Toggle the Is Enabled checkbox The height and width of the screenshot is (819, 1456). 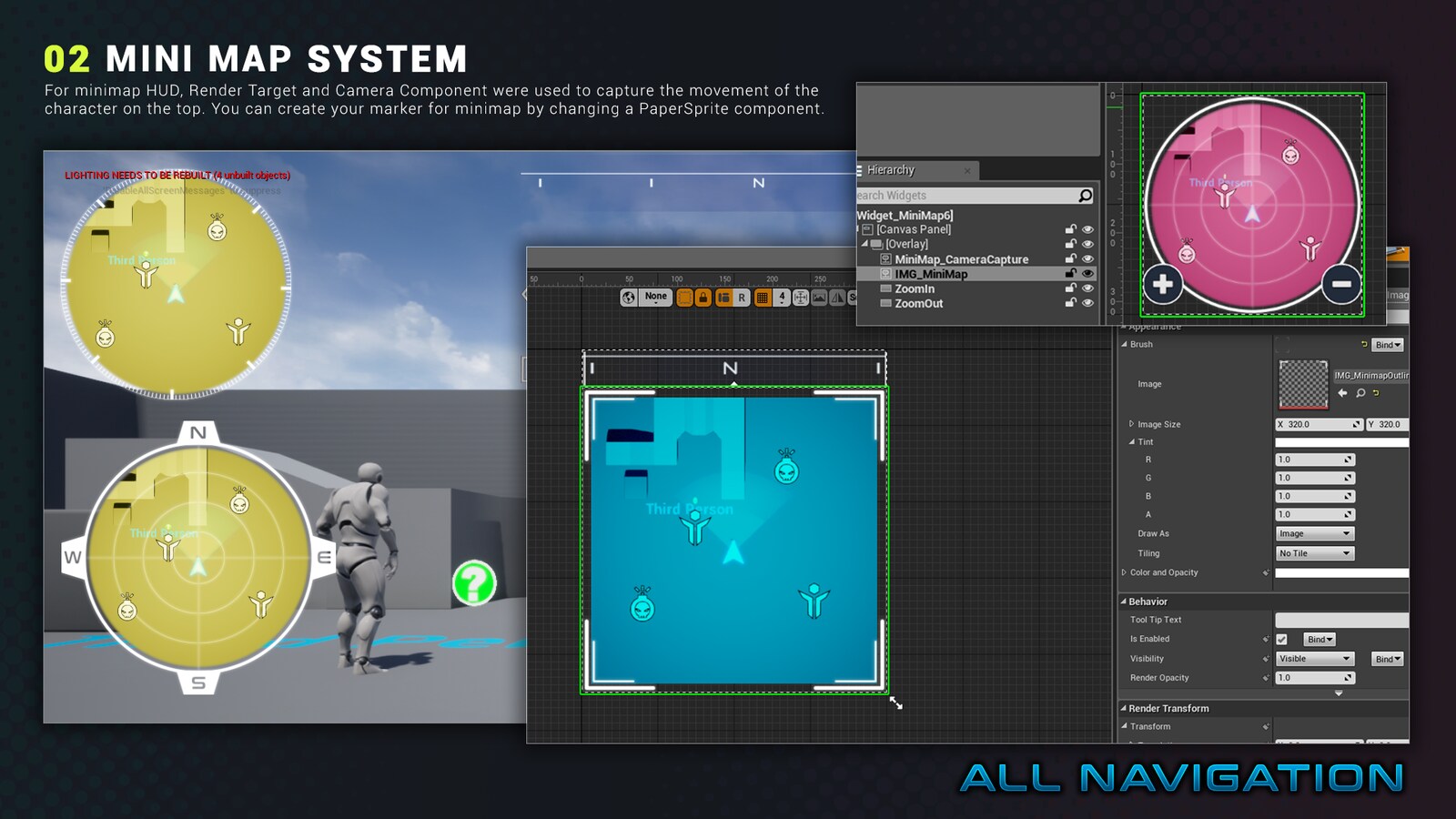click(x=1281, y=640)
